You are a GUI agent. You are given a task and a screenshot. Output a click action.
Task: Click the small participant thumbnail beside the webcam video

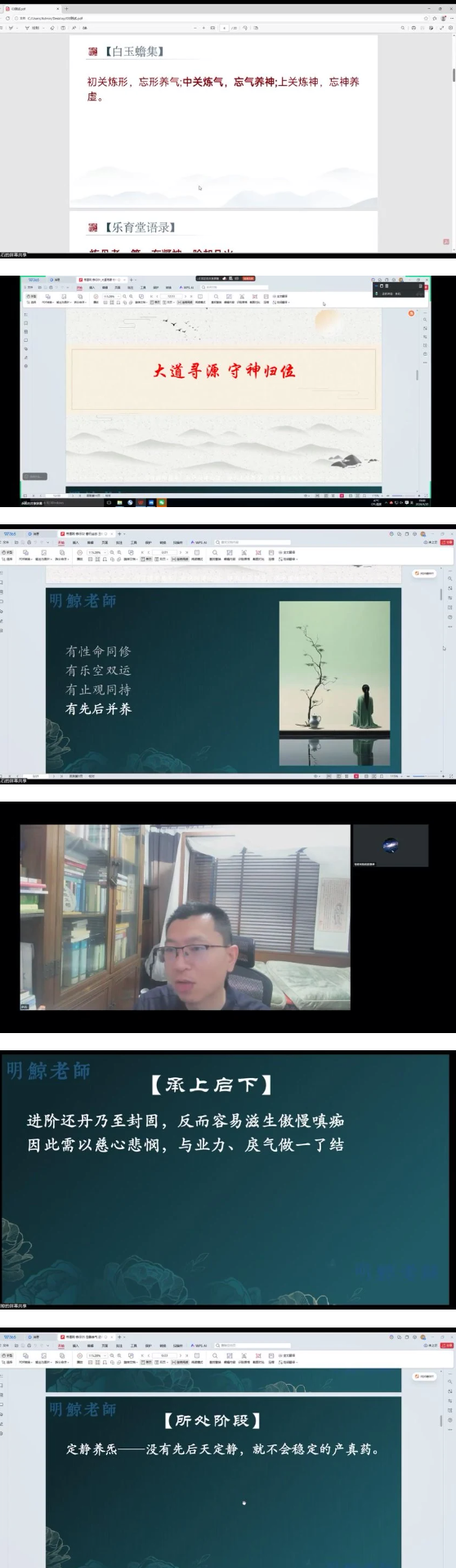[x=391, y=846]
